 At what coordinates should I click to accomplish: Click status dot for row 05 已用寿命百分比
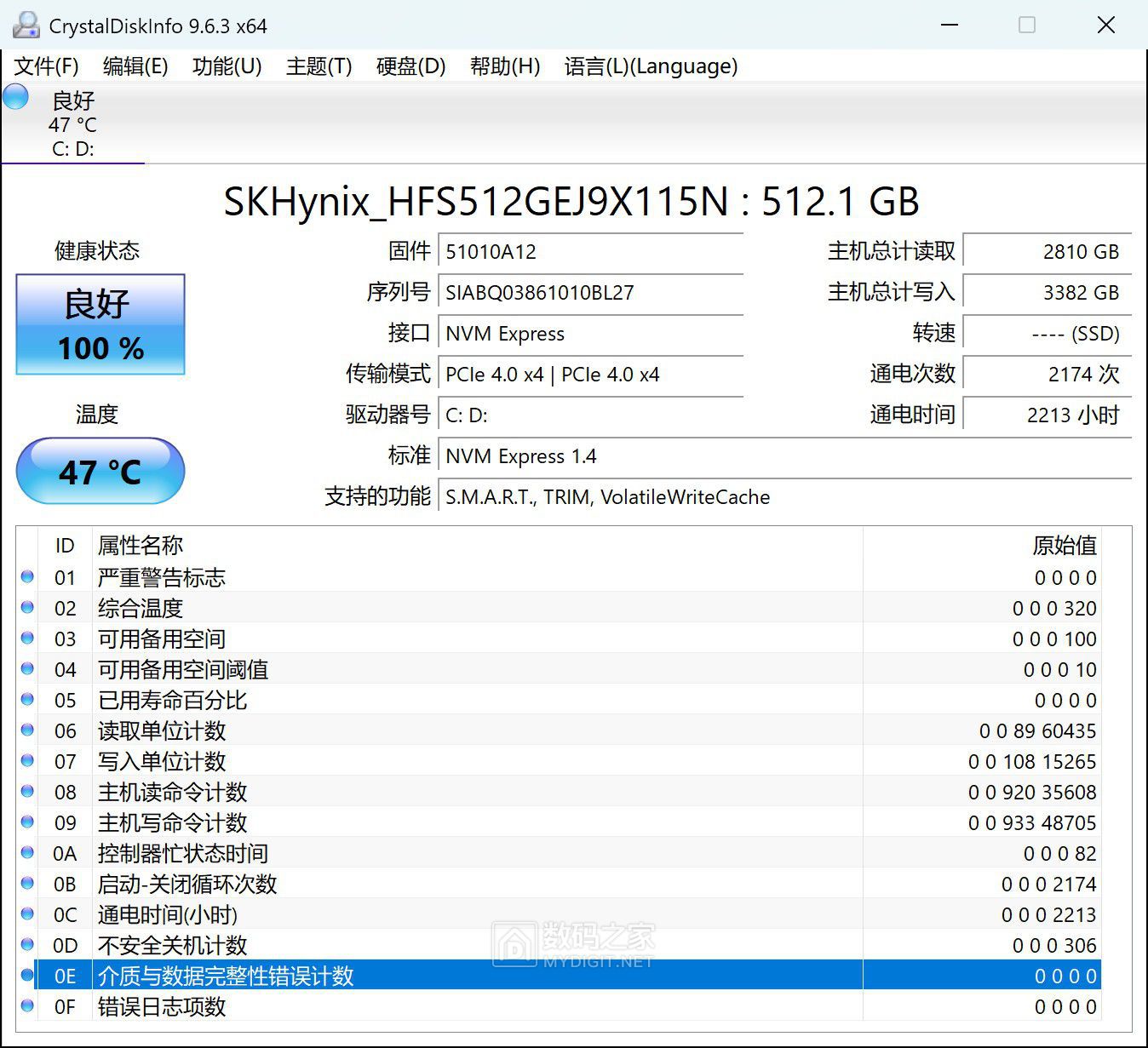27,699
